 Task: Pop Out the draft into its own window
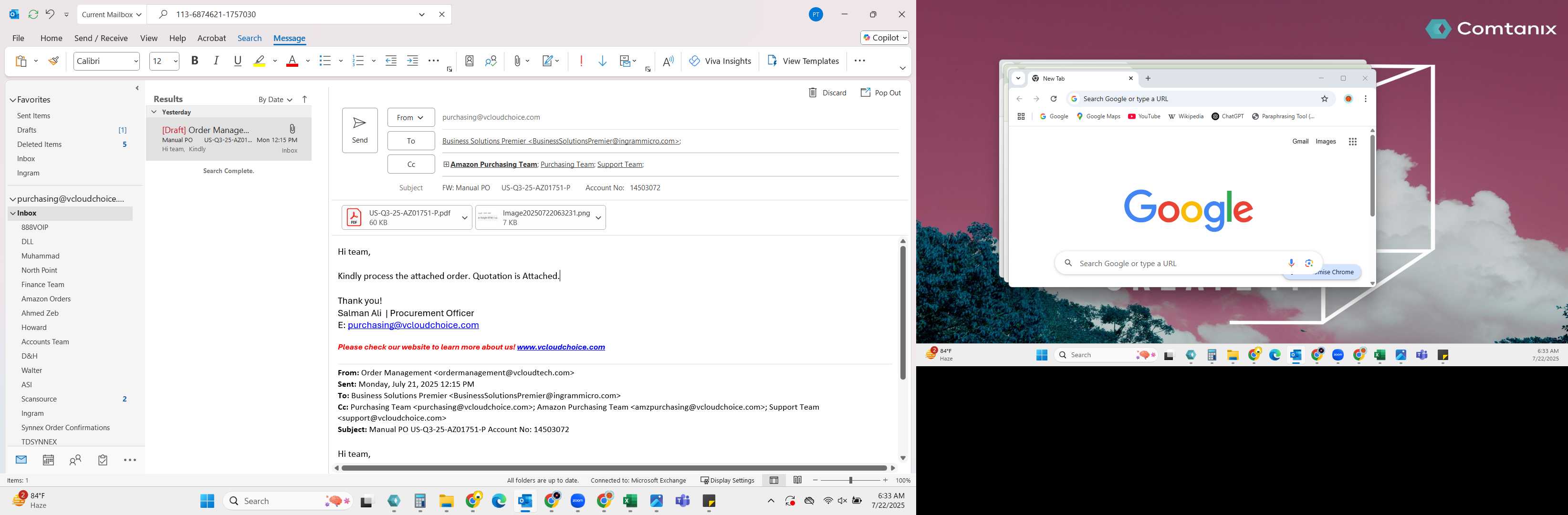click(880, 93)
